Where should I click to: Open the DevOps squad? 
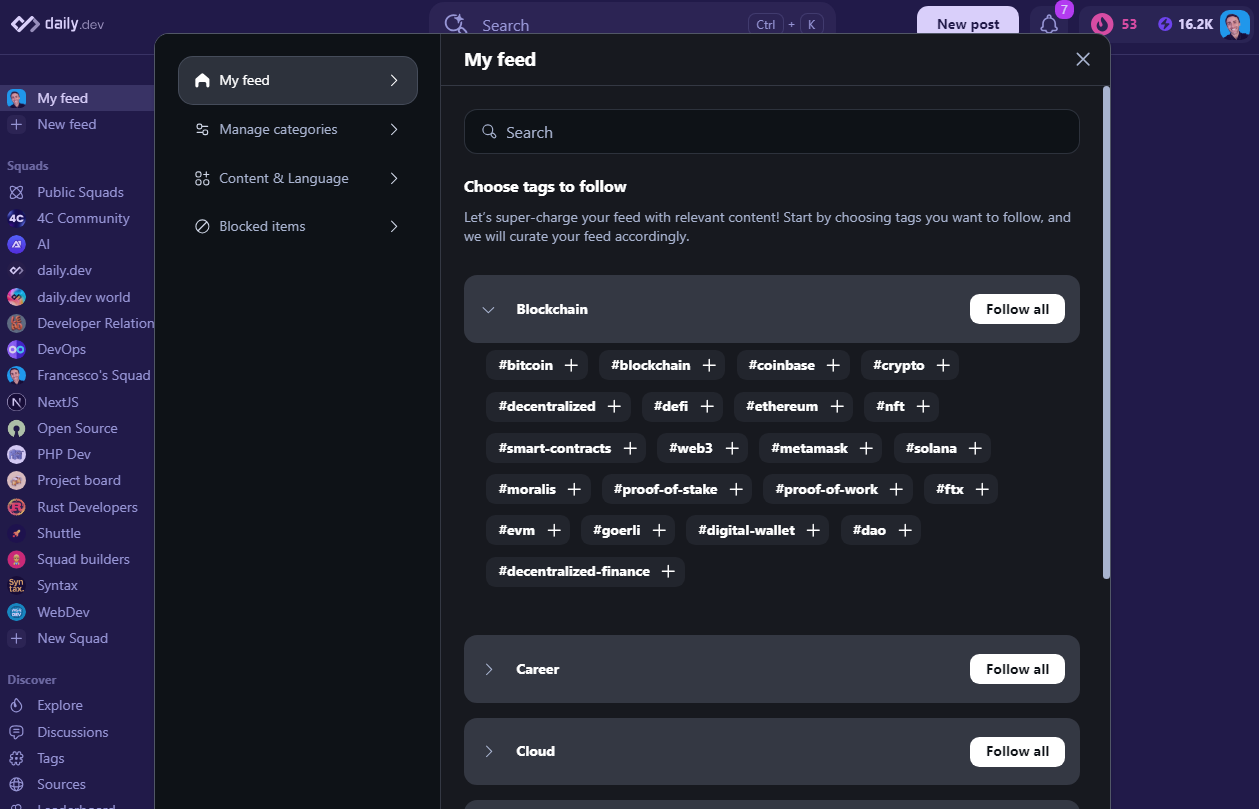pyautogui.click(x=77, y=349)
